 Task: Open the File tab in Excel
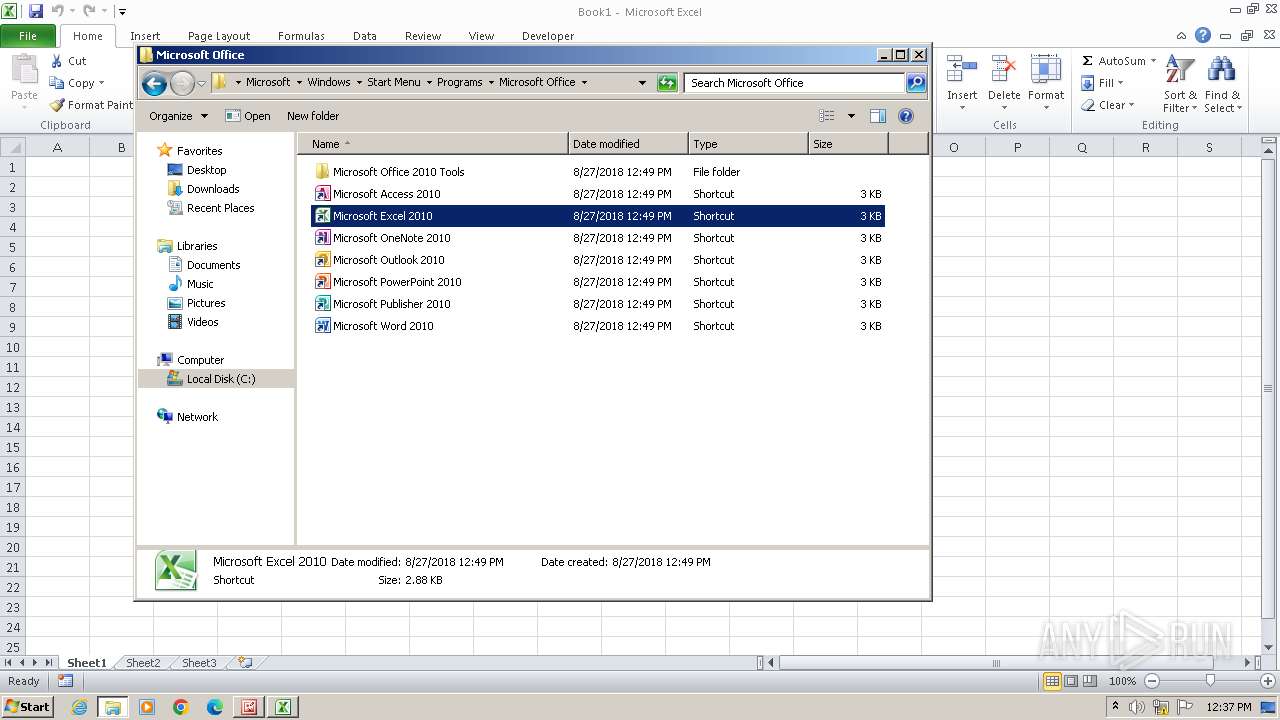(28, 36)
